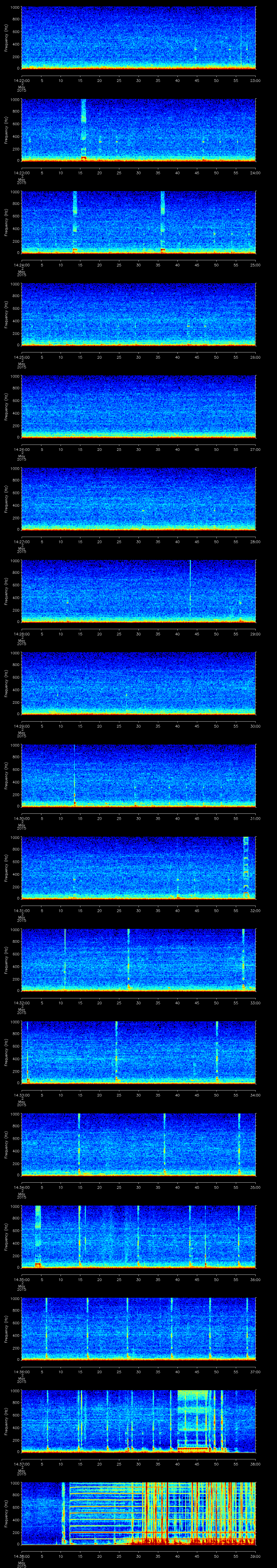Click the 14:27:00 time axis label

click(x=21, y=542)
